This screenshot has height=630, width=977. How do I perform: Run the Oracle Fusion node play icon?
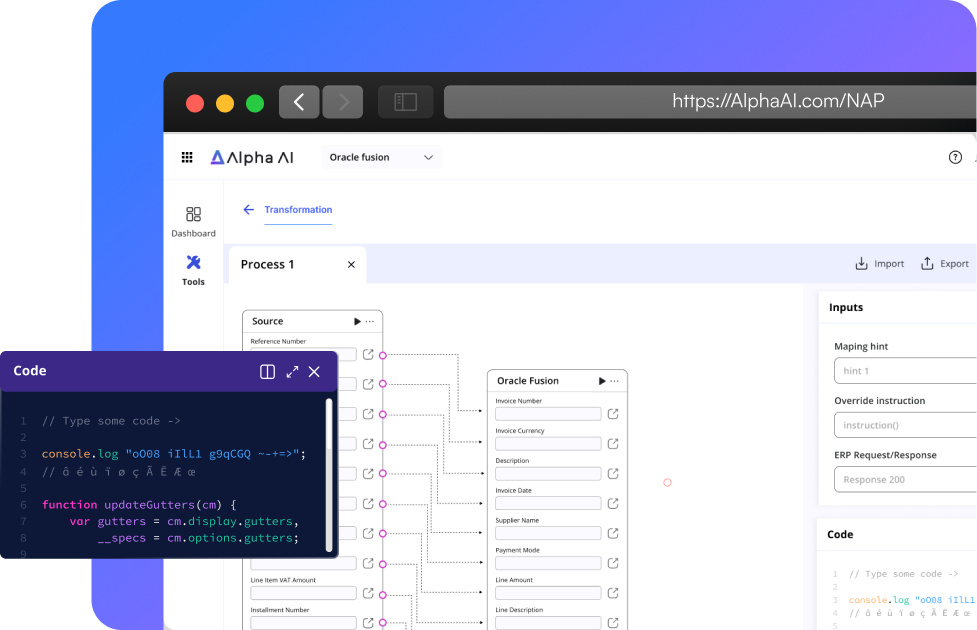(602, 381)
